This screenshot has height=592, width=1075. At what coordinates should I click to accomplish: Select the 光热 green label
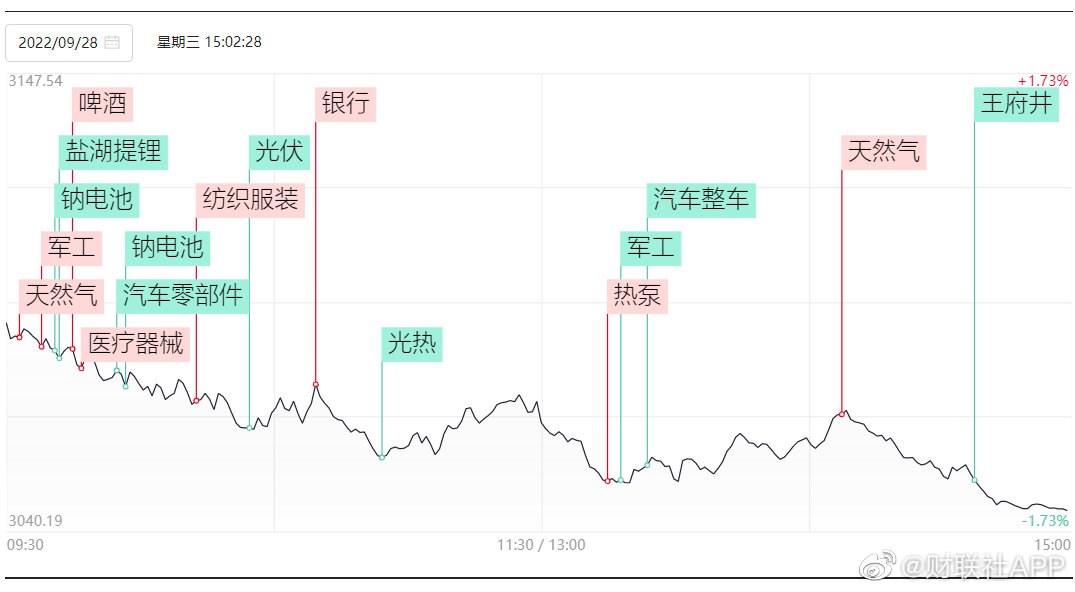coord(412,344)
